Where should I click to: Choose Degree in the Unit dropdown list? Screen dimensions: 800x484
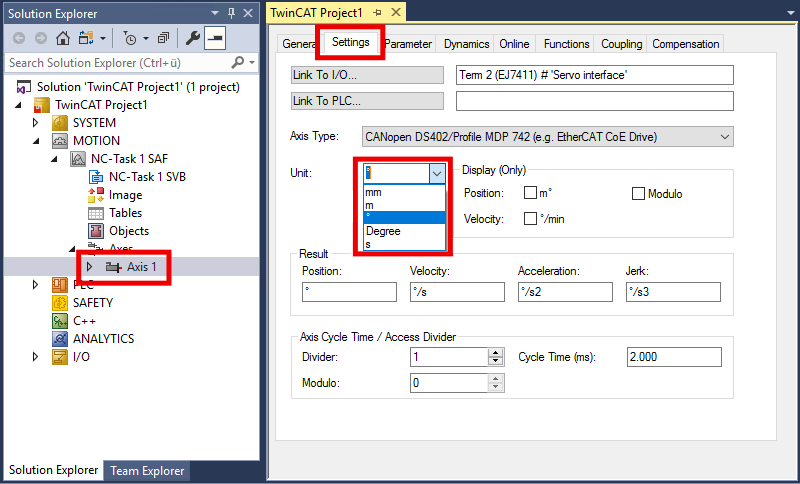pyautogui.click(x=383, y=231)
